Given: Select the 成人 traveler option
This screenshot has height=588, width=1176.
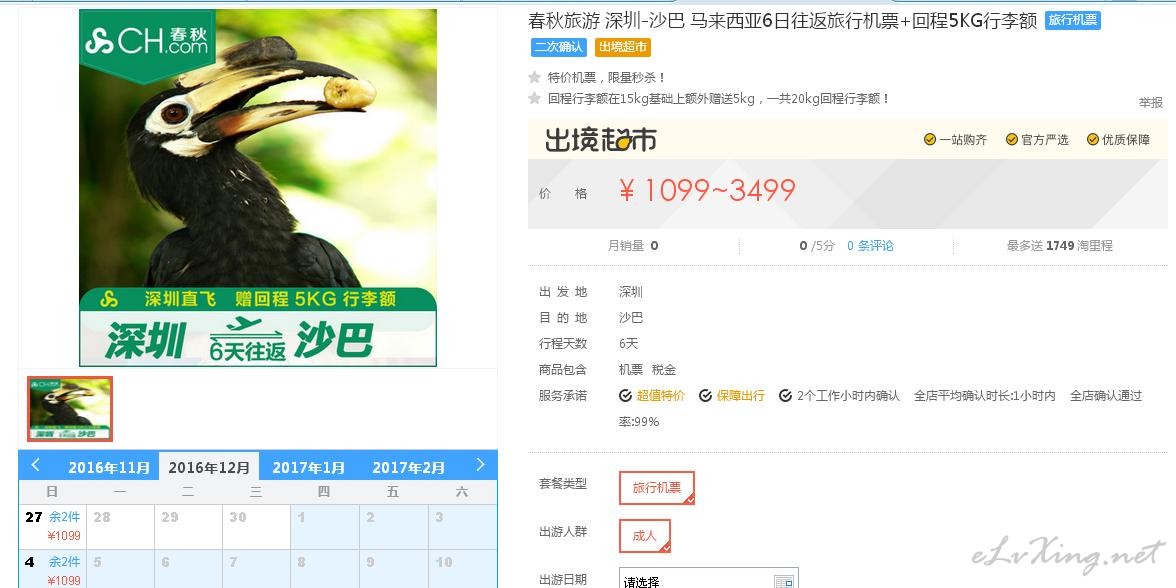Looking at the screenshot, I should pyautogui.click(x=645, y=536).
